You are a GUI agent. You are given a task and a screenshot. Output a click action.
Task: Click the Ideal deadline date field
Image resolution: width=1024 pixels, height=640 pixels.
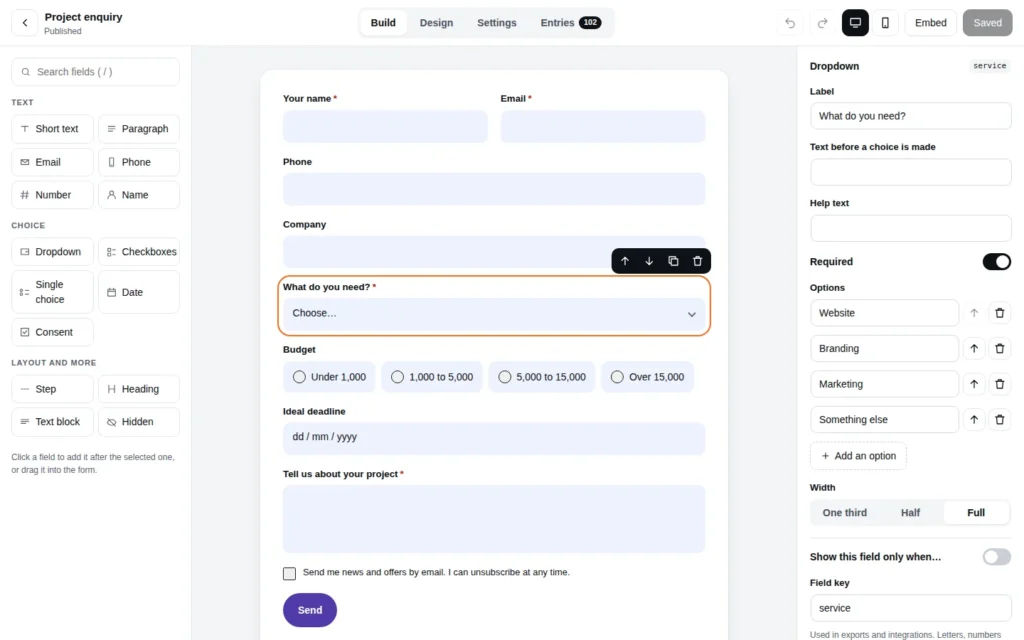coord(494,438)
